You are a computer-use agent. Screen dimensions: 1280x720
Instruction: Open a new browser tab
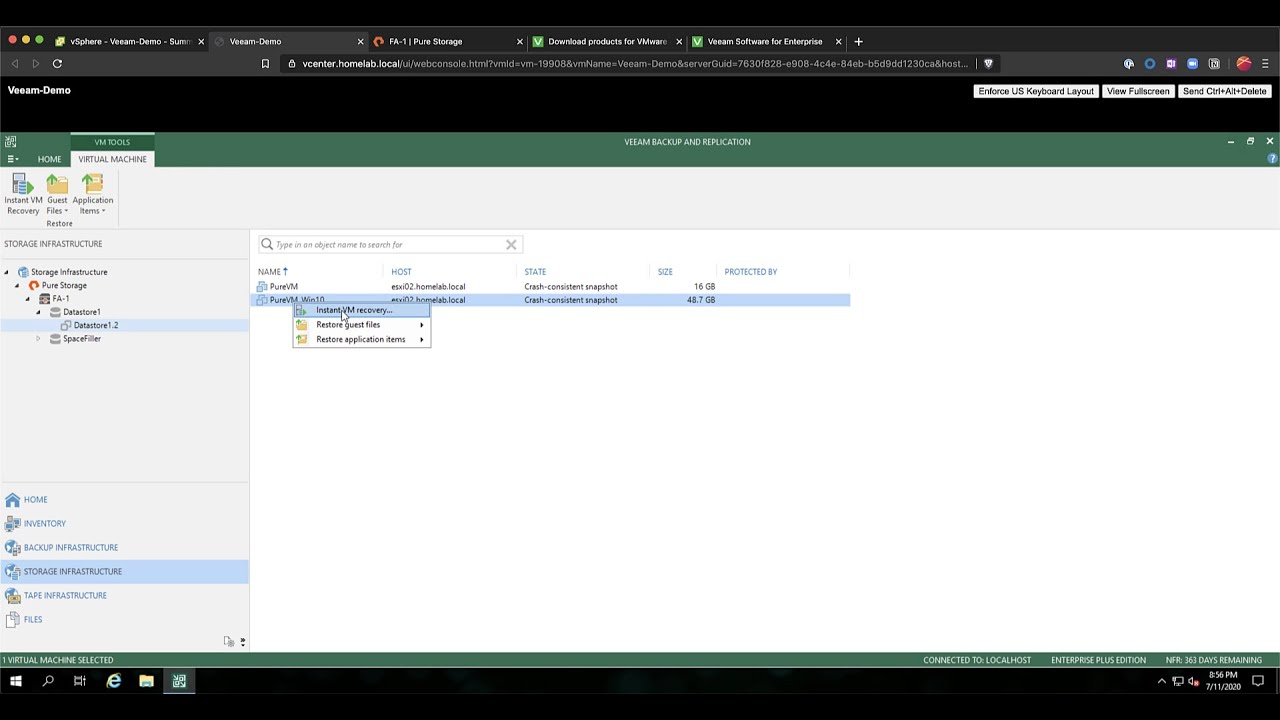[x=858, y=41]
